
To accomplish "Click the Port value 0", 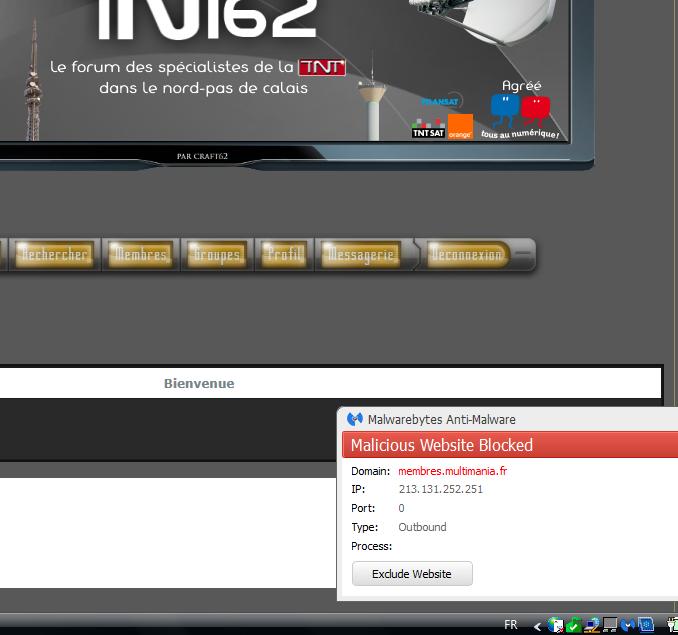I will 401,508.
